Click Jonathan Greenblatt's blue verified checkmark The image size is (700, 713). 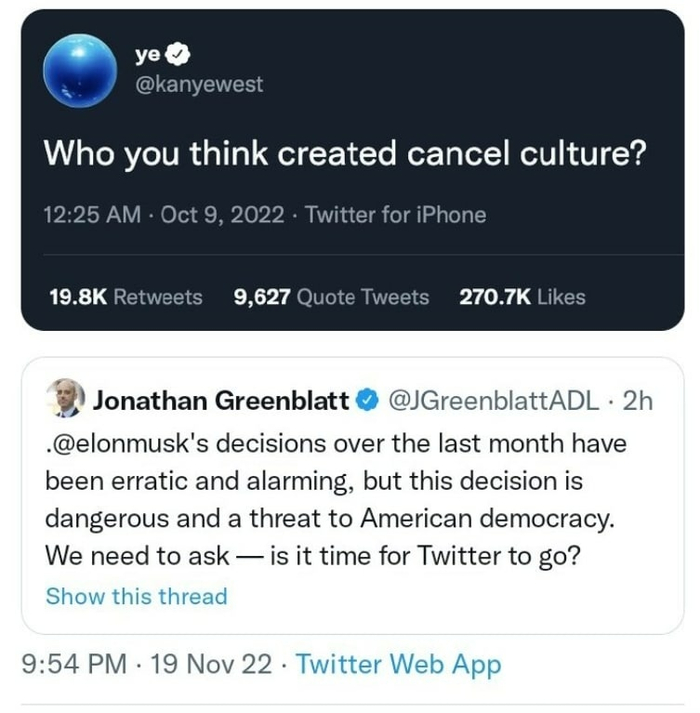367,402
